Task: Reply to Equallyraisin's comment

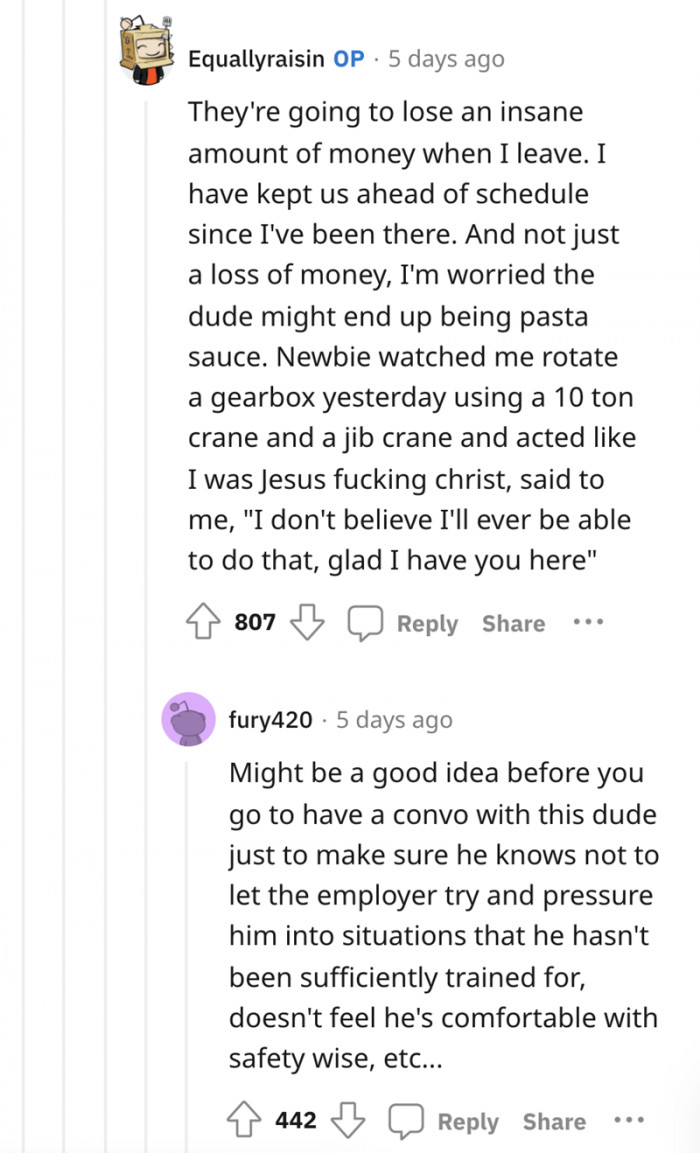Action: 427,623
